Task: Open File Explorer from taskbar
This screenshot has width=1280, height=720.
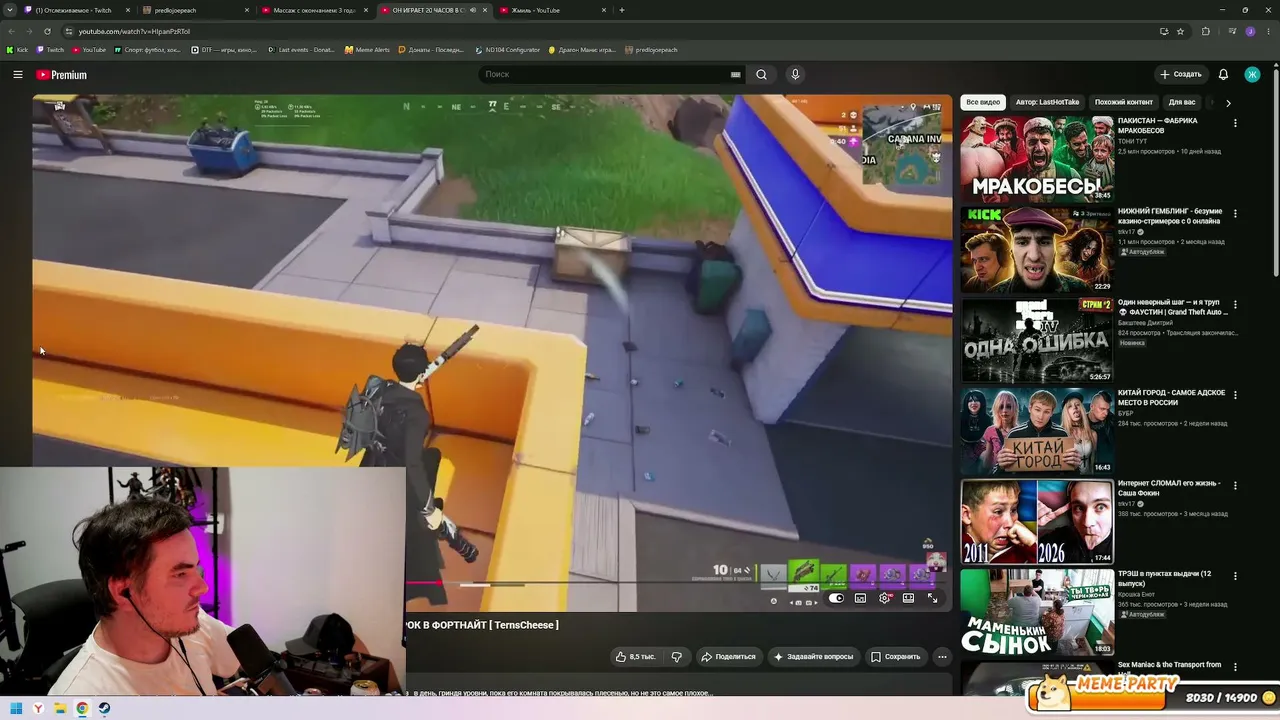Action: coord(60,709)
